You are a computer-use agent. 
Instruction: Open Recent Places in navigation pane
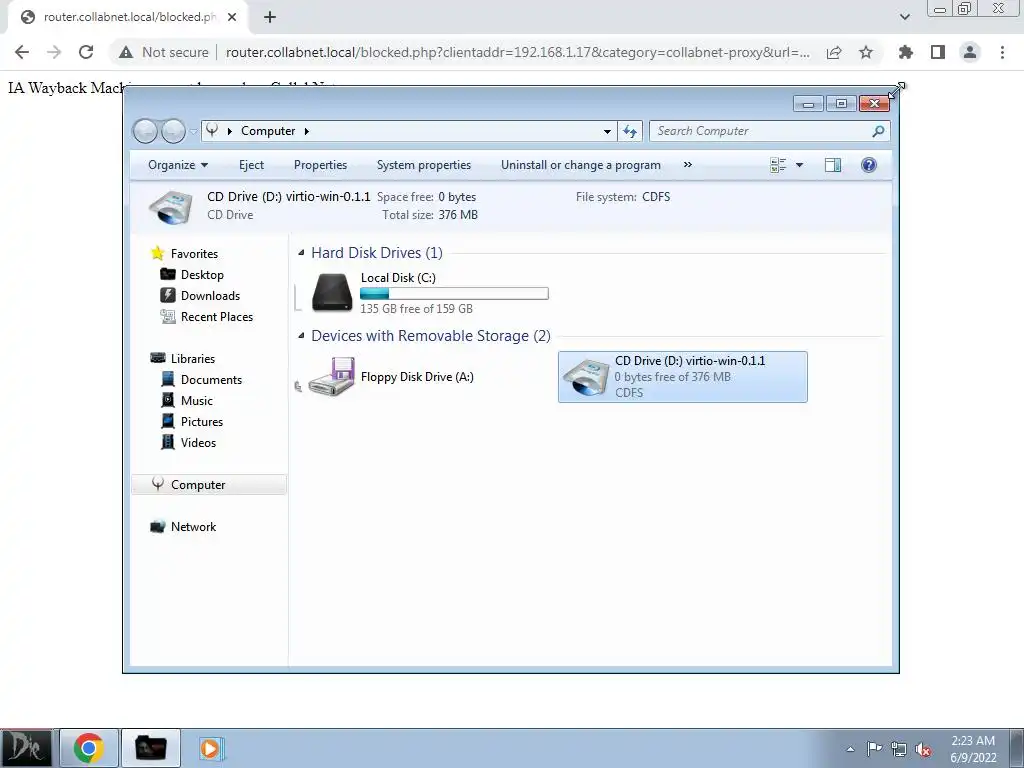[216, 317]
